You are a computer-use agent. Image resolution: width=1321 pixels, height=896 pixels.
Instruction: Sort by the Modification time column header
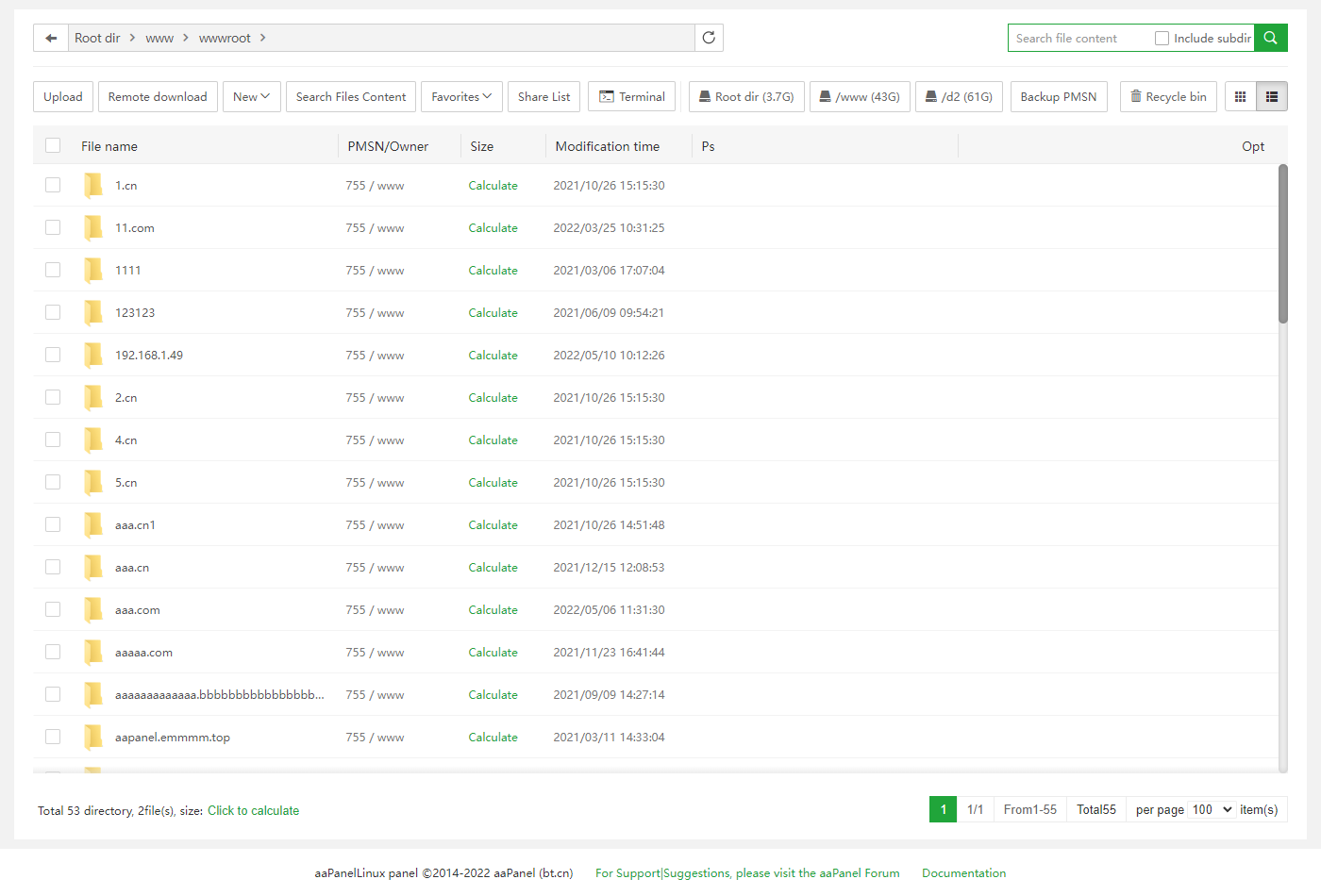coord(607,146)
